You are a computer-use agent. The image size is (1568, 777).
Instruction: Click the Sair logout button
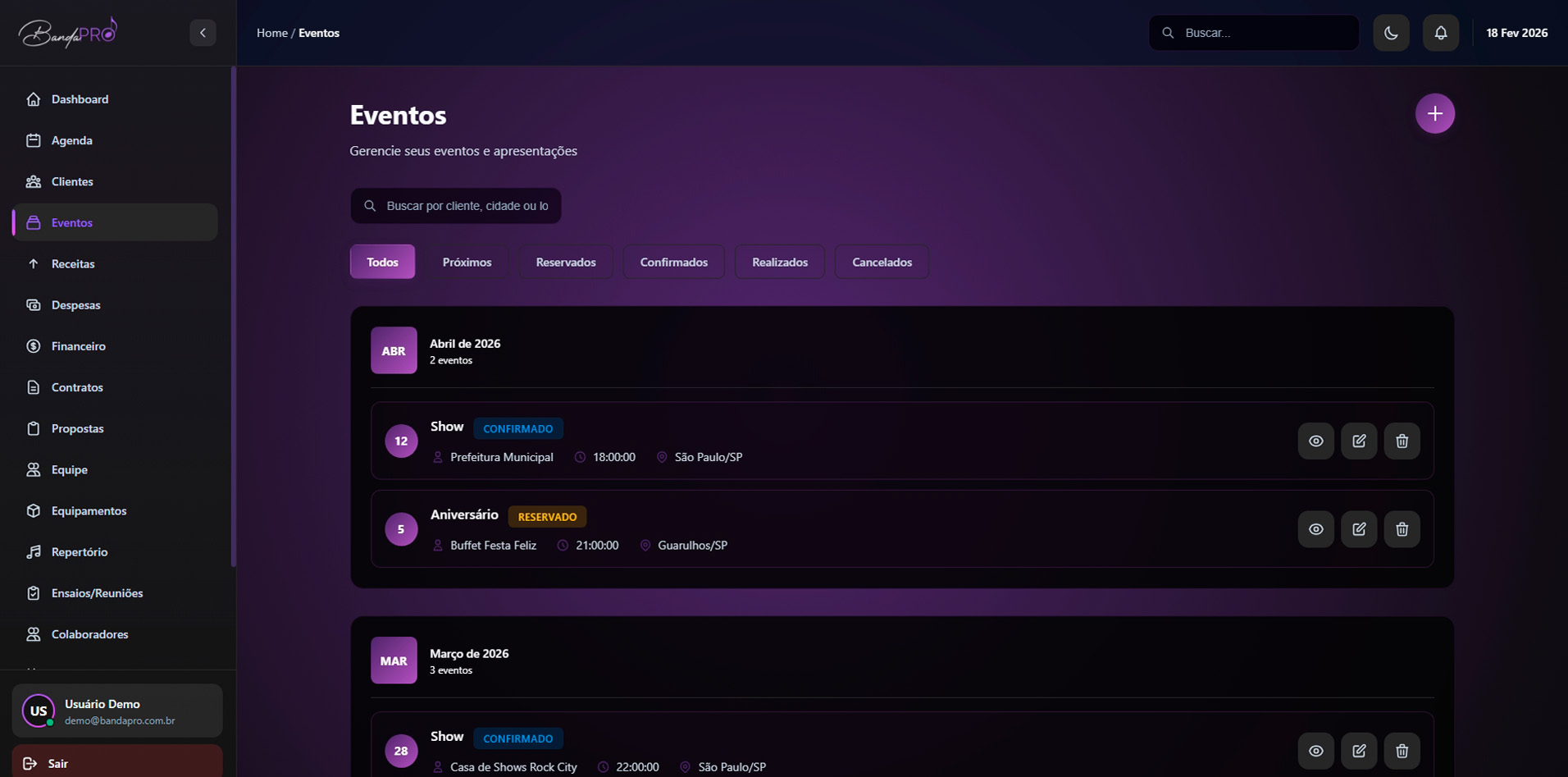coord(116,763)
